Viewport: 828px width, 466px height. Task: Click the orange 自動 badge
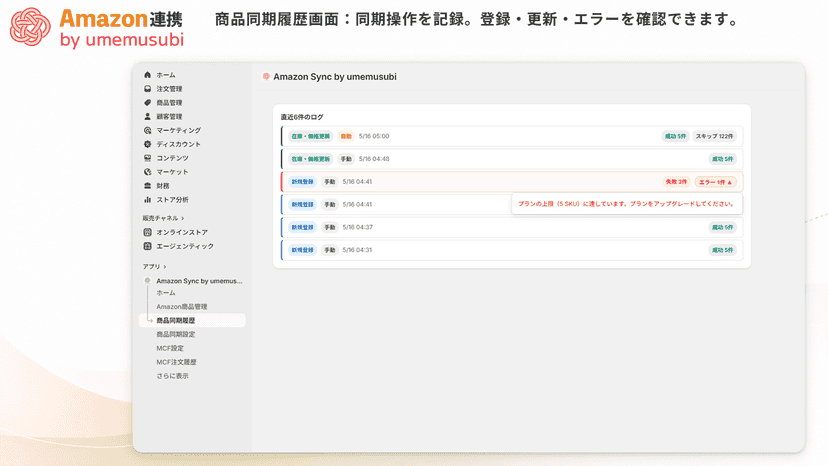coord(346,136)
